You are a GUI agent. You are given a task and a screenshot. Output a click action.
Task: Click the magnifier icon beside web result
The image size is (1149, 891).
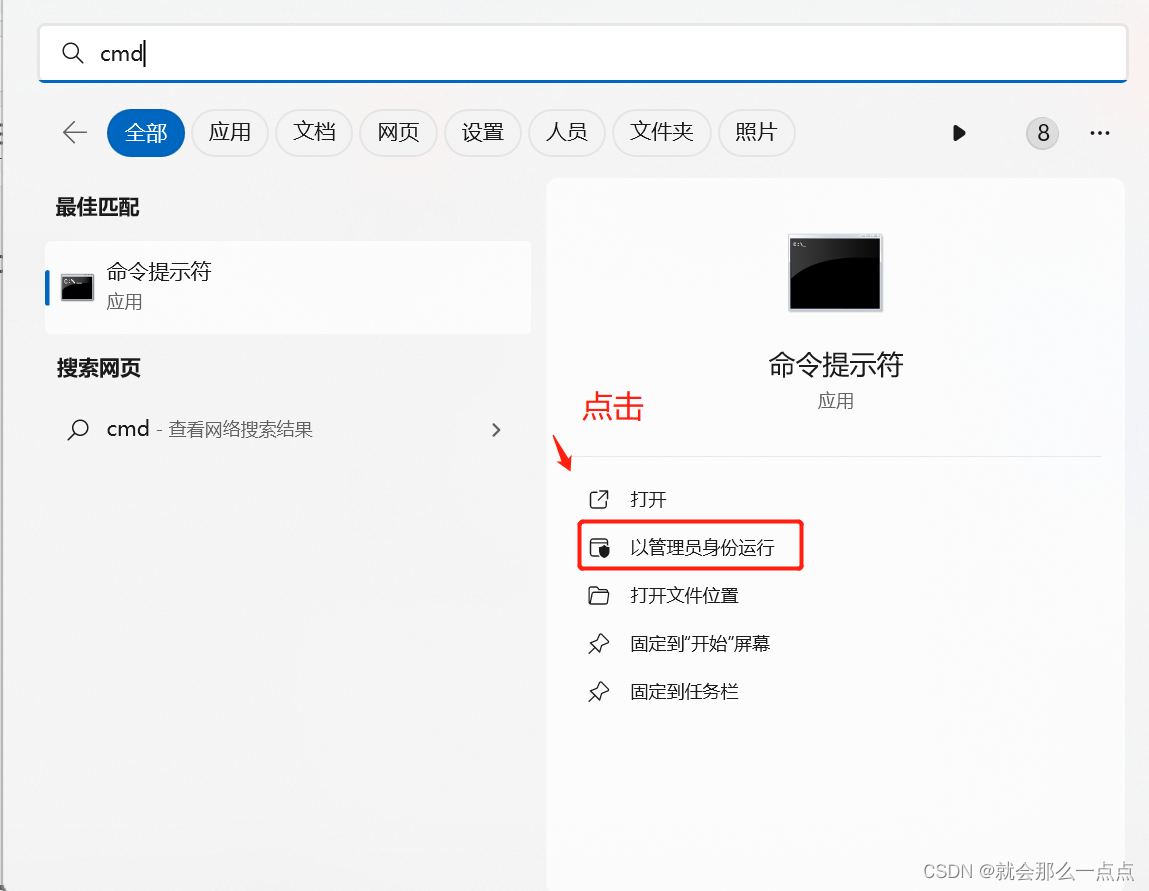[x=78, y=429]
